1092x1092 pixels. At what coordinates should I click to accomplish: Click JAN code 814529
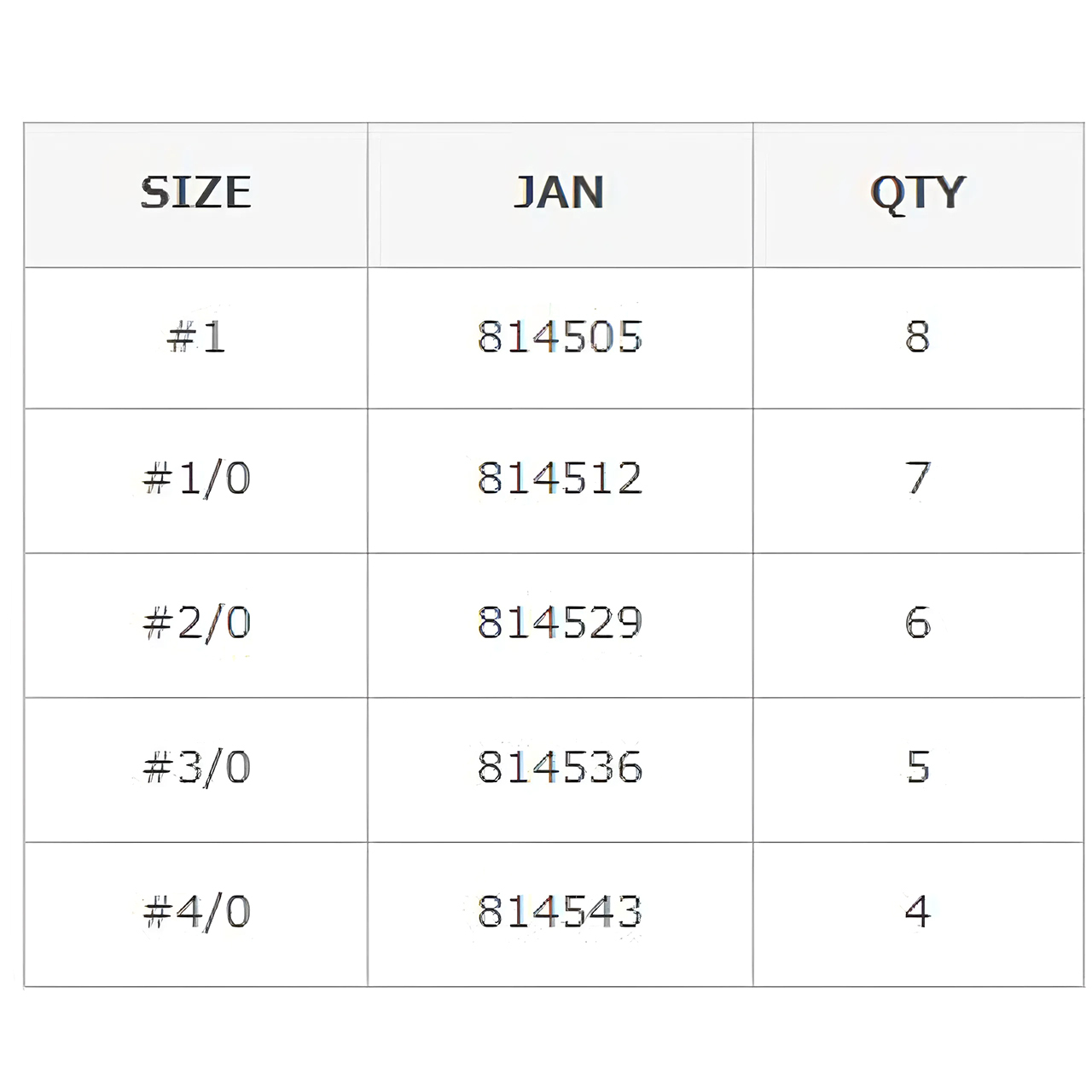(x=560, y=623)
